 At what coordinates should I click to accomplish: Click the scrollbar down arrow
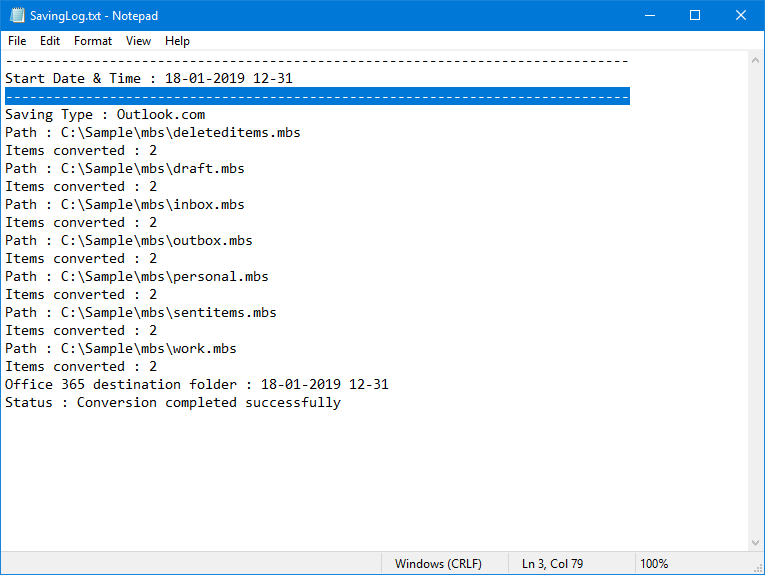pyautogui.click(x=755, y=542)
